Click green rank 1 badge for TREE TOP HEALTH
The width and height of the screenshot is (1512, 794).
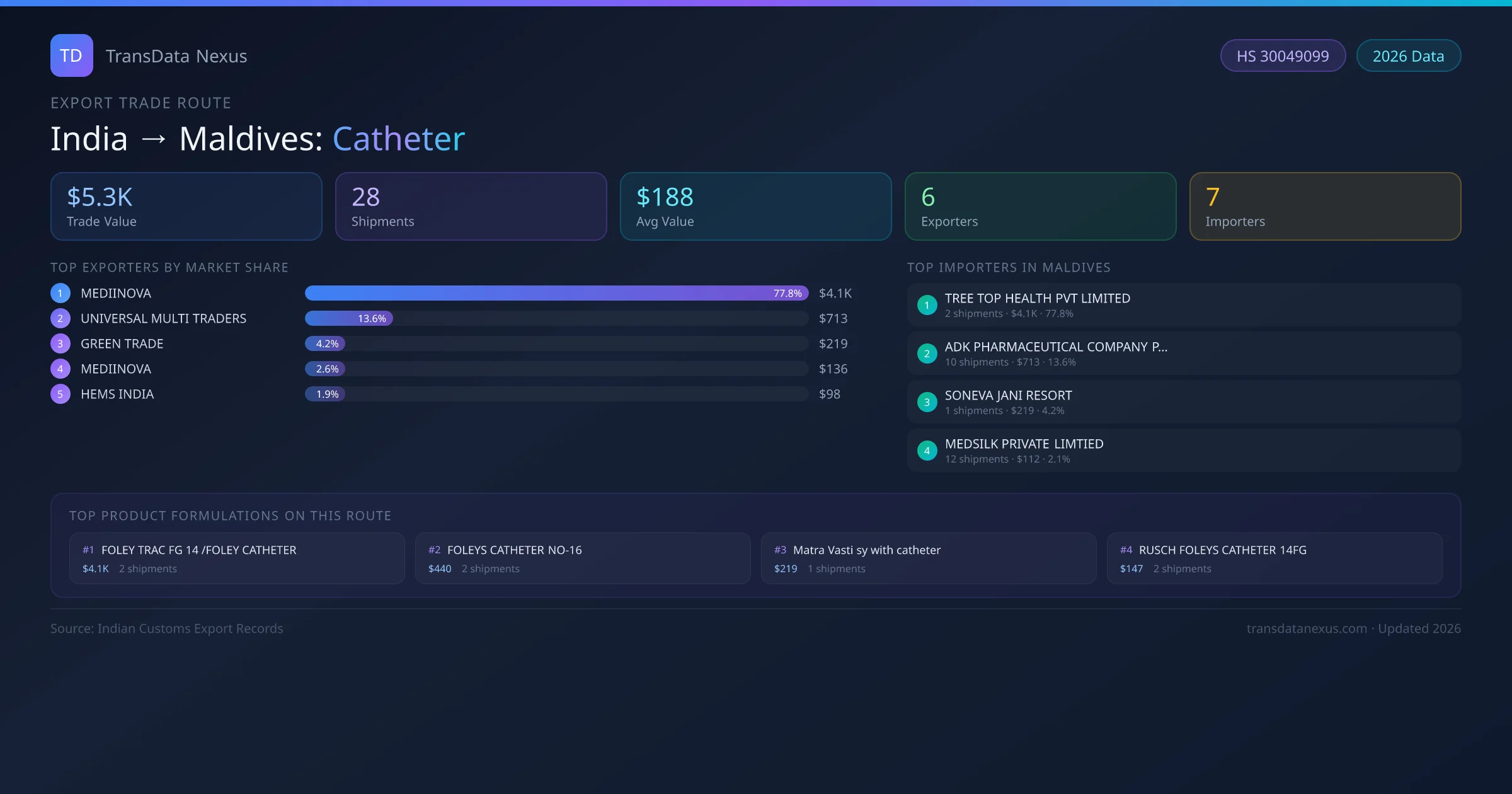tap(927, 305)
